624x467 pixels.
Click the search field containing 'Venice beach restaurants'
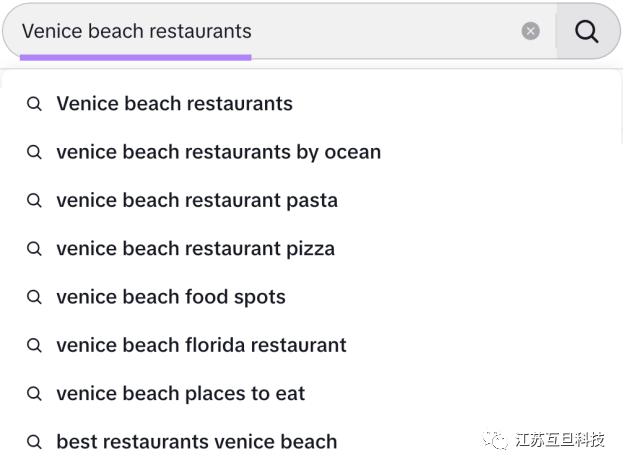click(260, 31)
